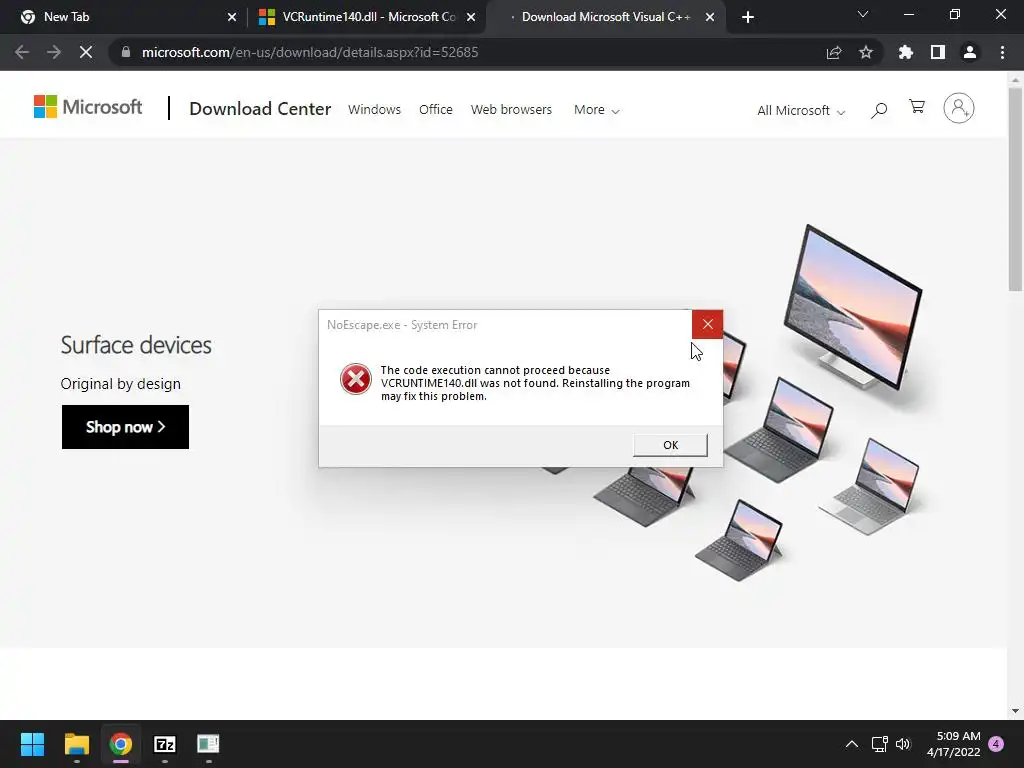This screenshot has width=1024, height=768.
Task: Toggle the Chrome side panel
Action: 938,52
